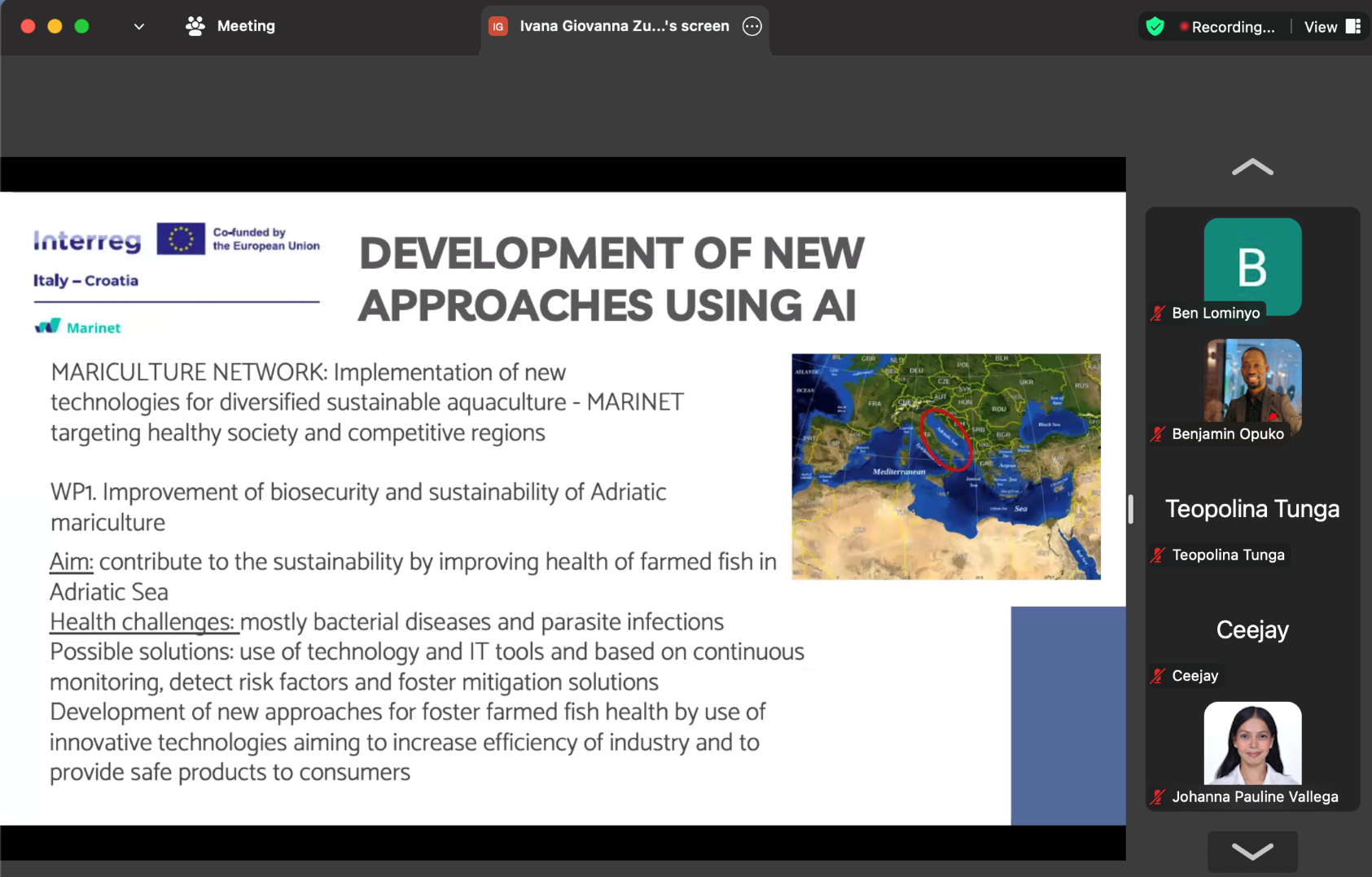The height and width of the screenshot is (877, 1372).
Task: Click Johanna Pauline Vallega's muted mic icon
Action: point(1158,797)
